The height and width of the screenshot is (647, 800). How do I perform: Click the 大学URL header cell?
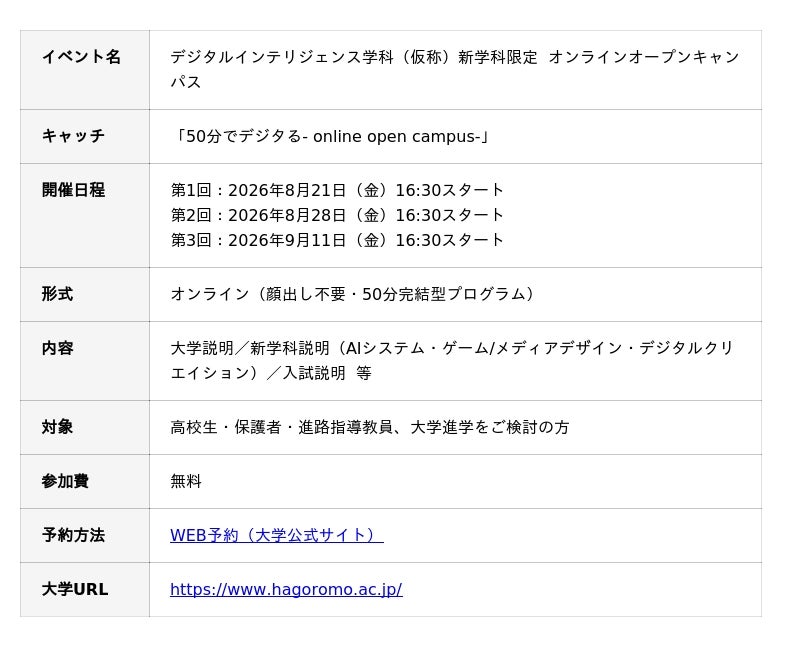[85, 589]
